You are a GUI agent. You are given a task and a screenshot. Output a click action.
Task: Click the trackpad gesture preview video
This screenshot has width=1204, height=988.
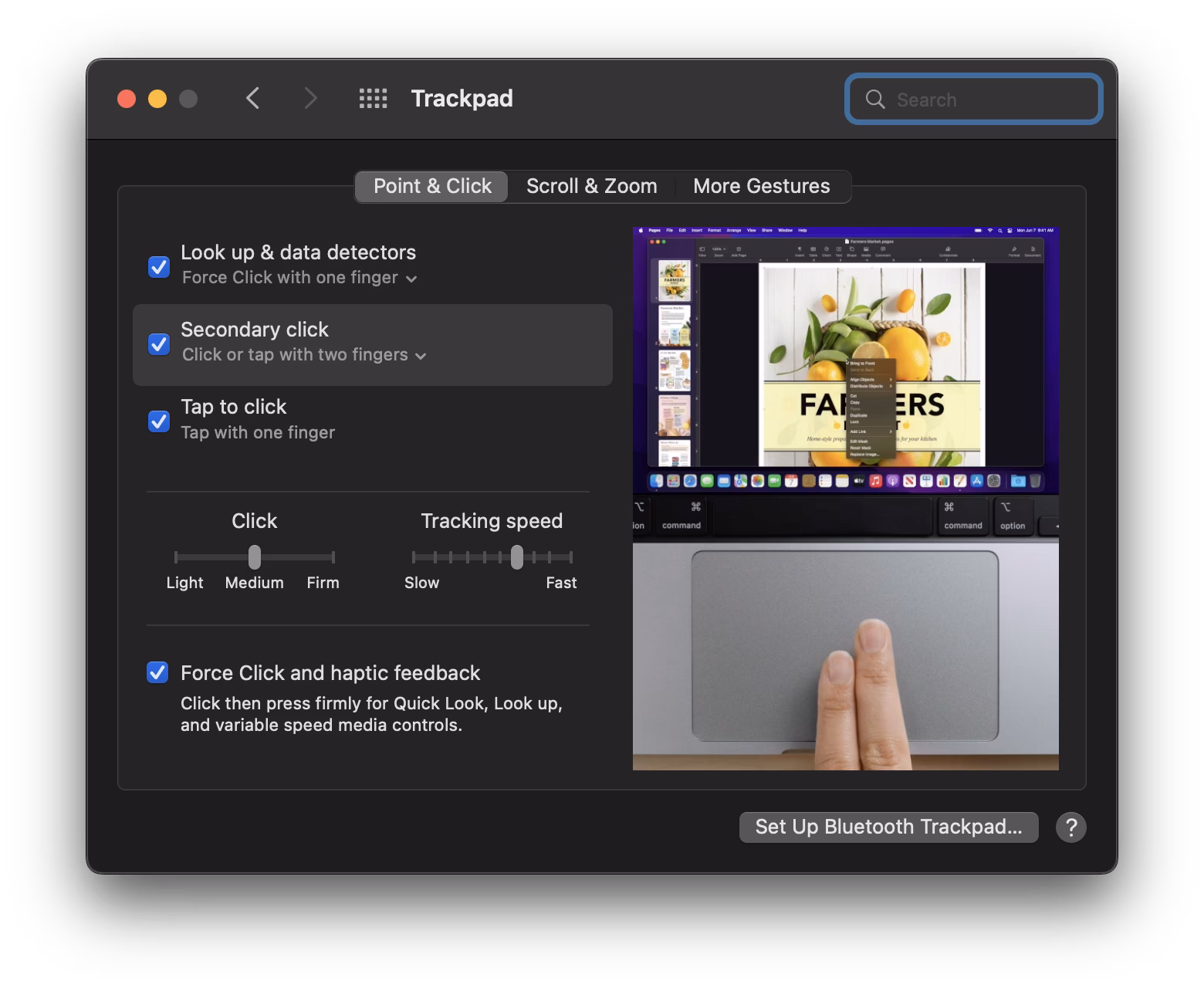click(x=845, y=499)
